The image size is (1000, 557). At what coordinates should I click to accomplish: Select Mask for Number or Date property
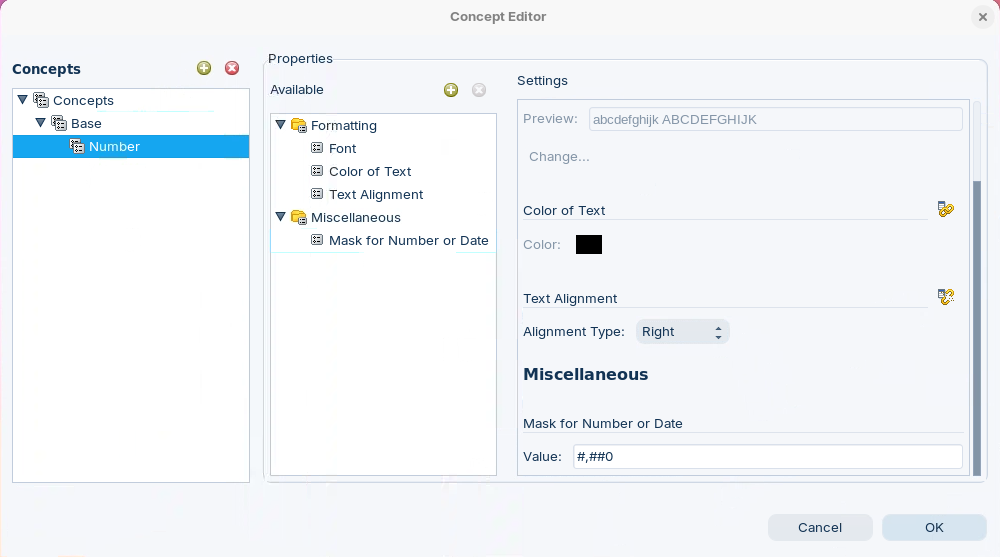point(408,241)
